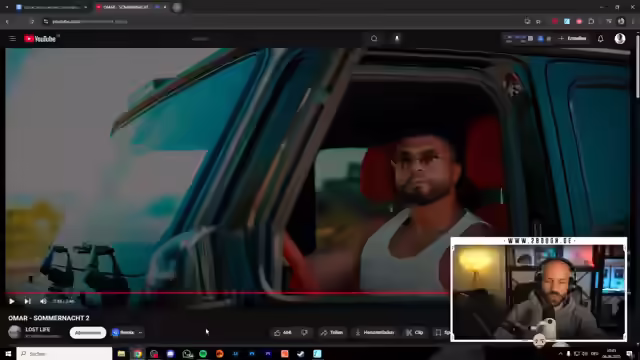Open Spotify from the taskbar
This screenshot has height=360, width=640.
pos(203,354)
